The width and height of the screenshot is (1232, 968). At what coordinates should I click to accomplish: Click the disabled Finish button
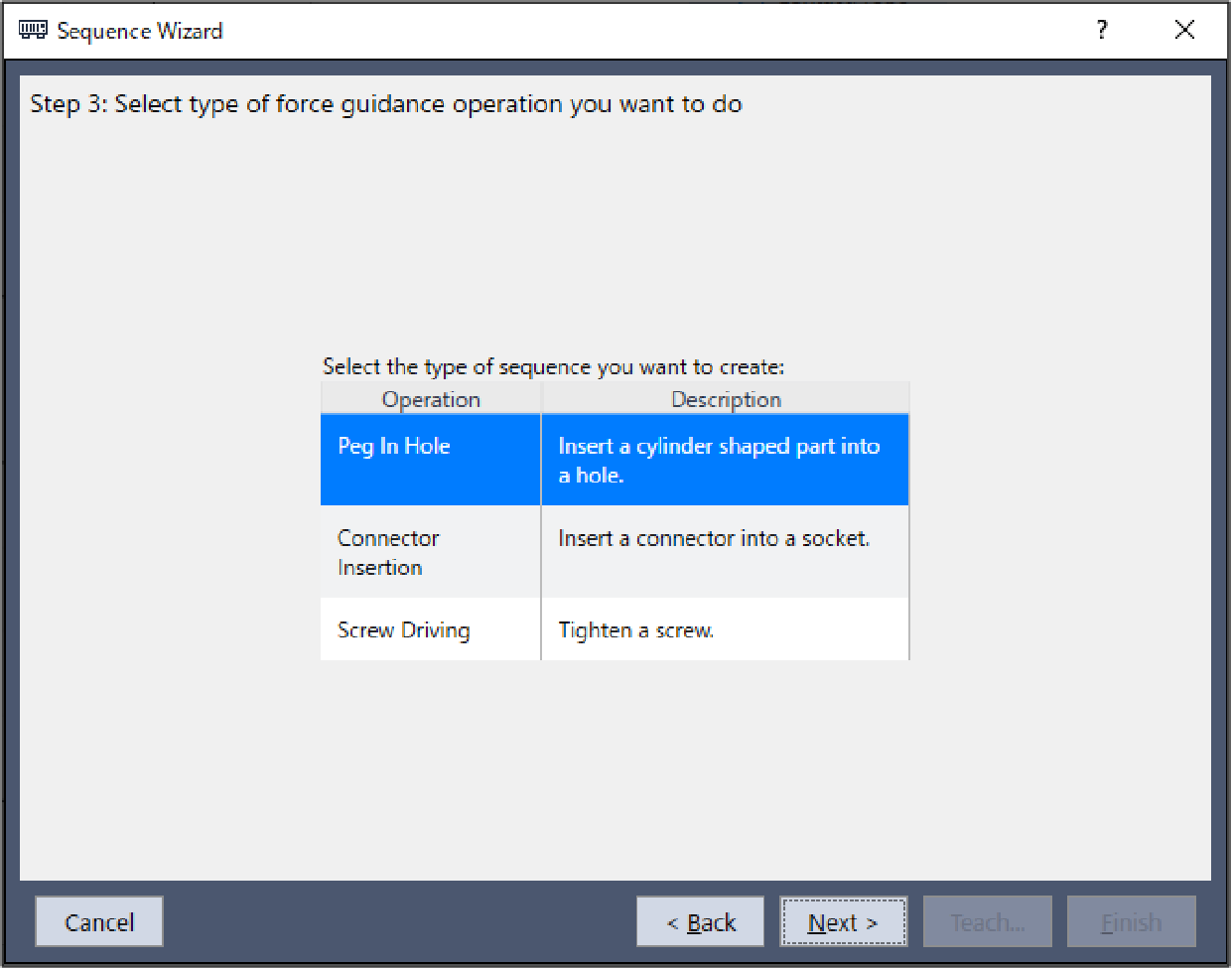coord(1131,922)
